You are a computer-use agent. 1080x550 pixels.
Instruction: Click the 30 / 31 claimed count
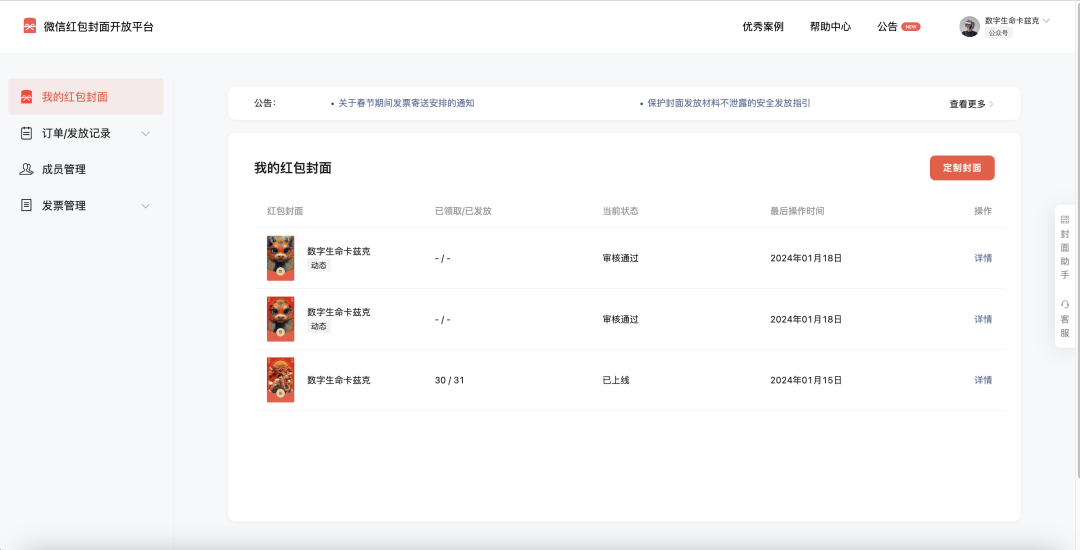(449, 380)
